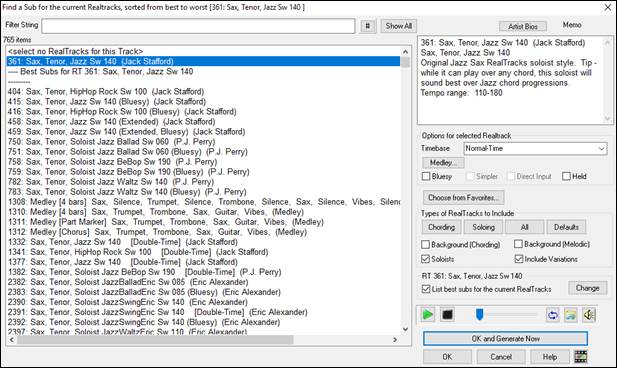Image resolution: width=617 pixels, height=368 pixels.
Task: Open Choose from Favorites
Action: (463, 198)
